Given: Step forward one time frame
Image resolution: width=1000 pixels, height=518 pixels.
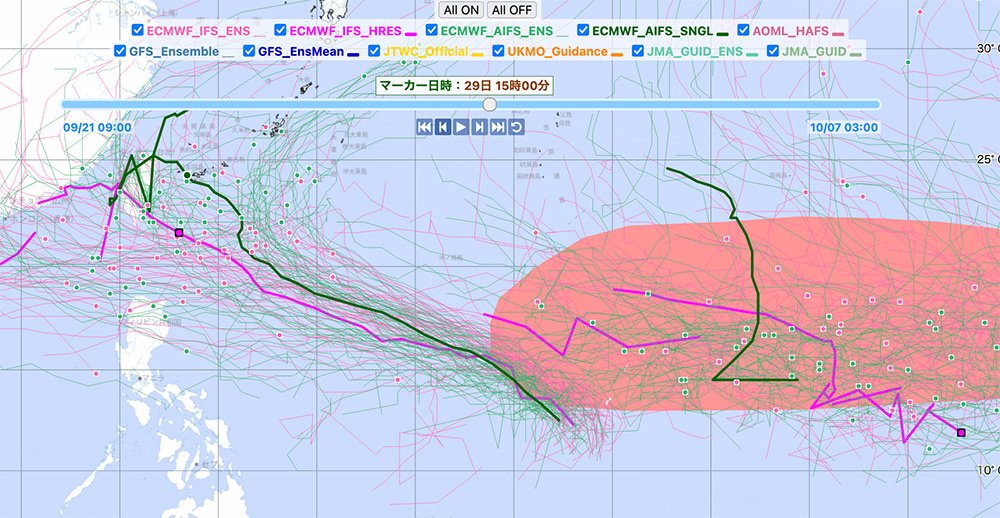Looking at the screenshot, I should (480, 127).
